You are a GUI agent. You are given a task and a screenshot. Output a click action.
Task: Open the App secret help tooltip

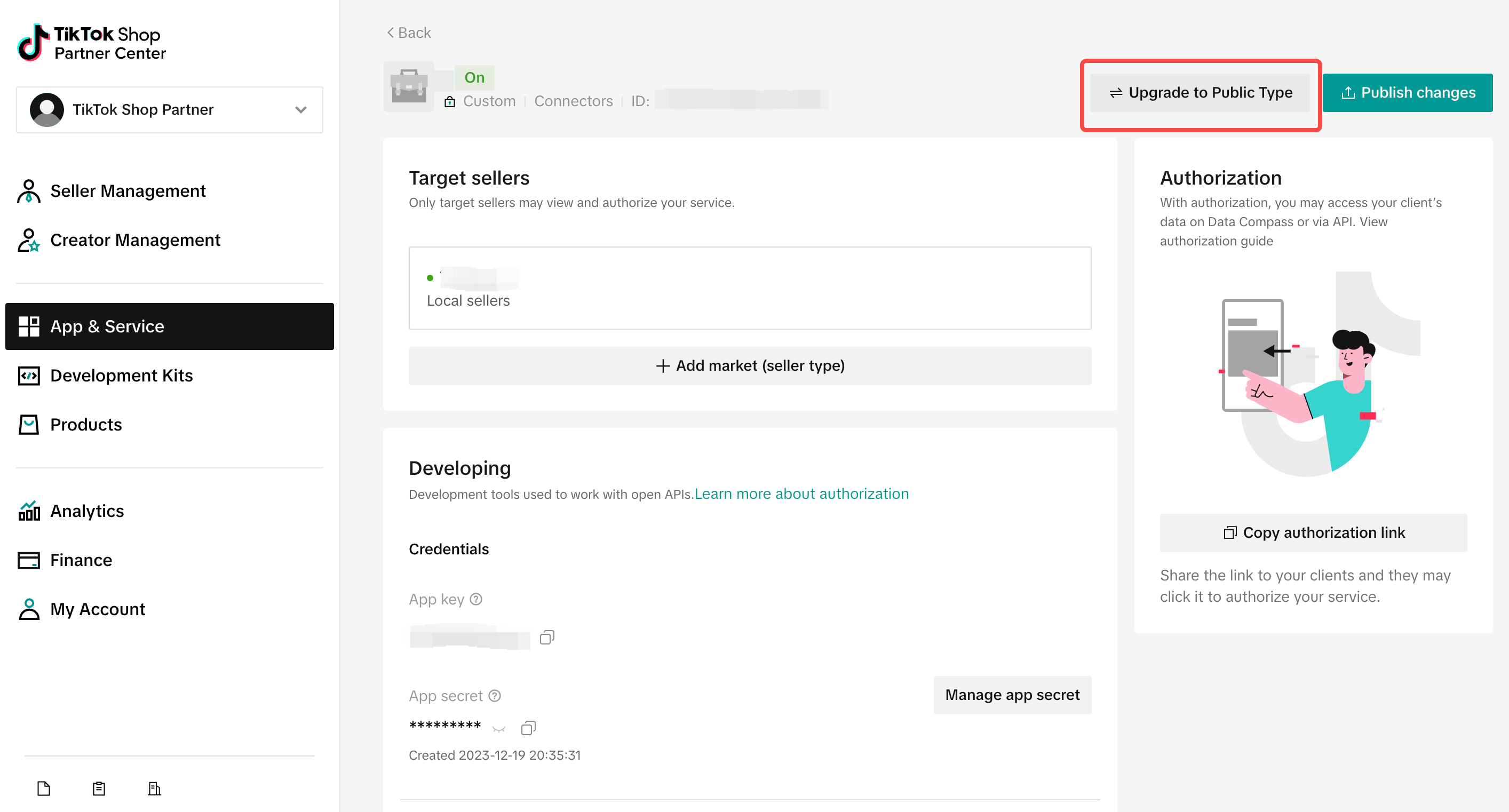tap(495, 695)
